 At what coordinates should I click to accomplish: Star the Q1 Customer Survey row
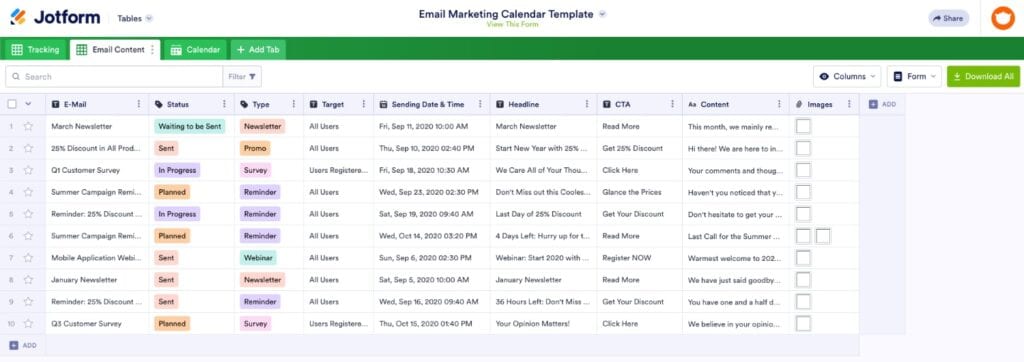click(28, 170)
